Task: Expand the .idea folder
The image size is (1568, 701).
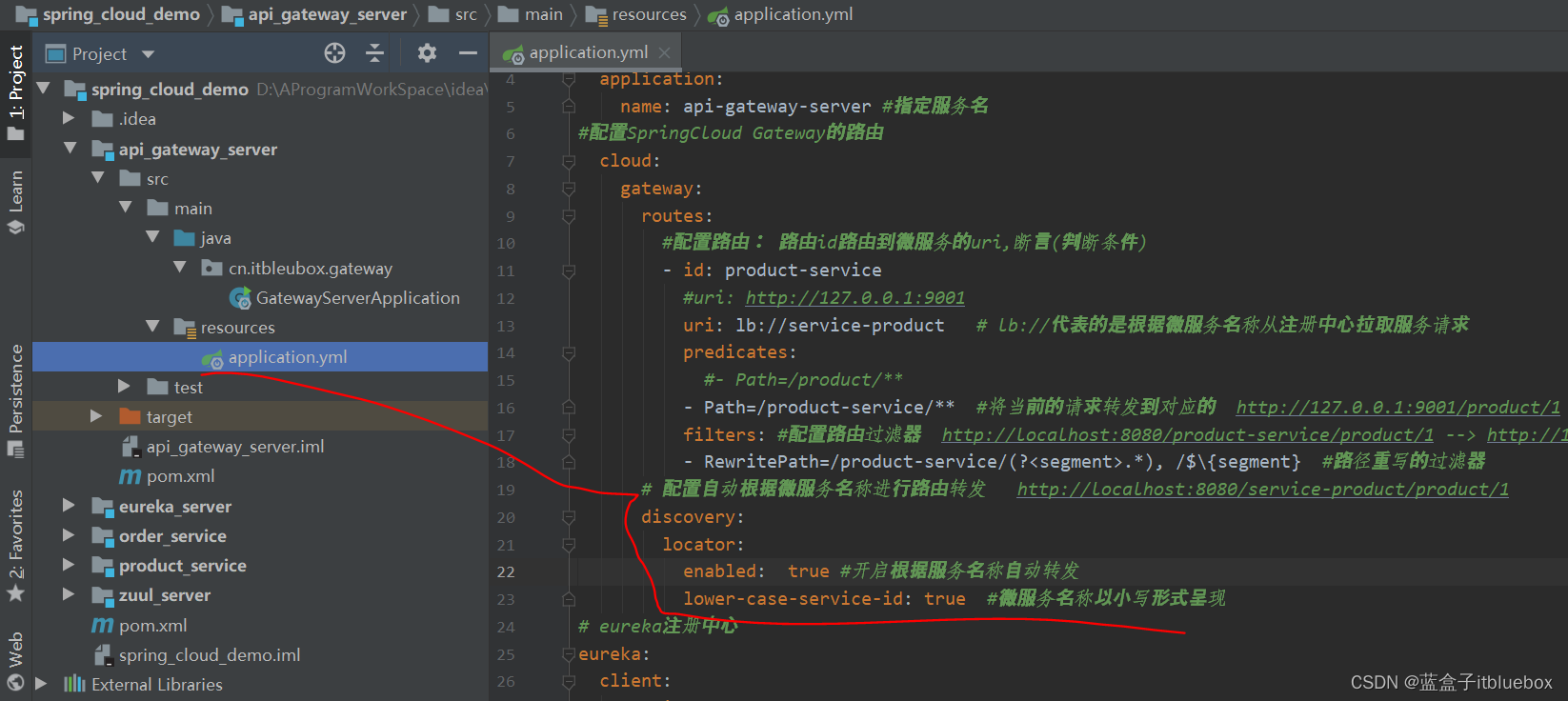Action: (x=69, y=118)
